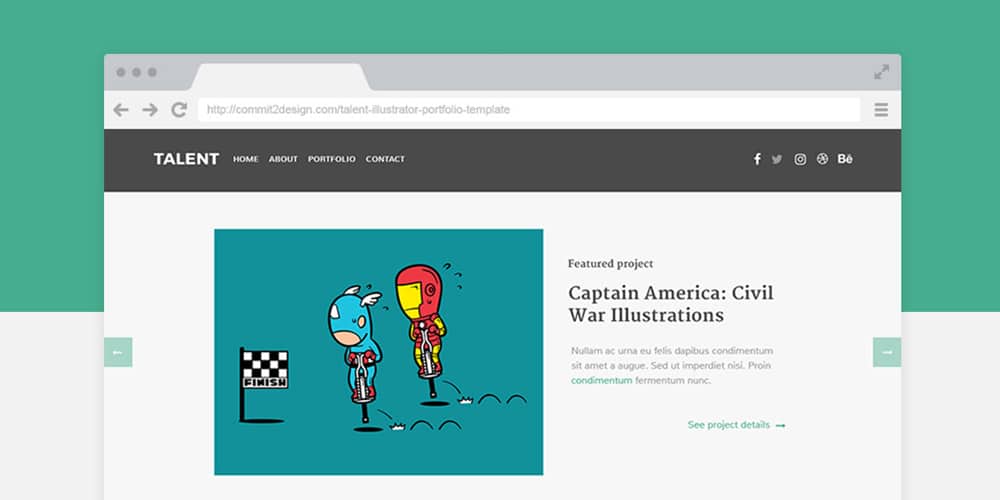Click the green condimentum link in description
1000x500 pixels.
(x=601, y=381)
